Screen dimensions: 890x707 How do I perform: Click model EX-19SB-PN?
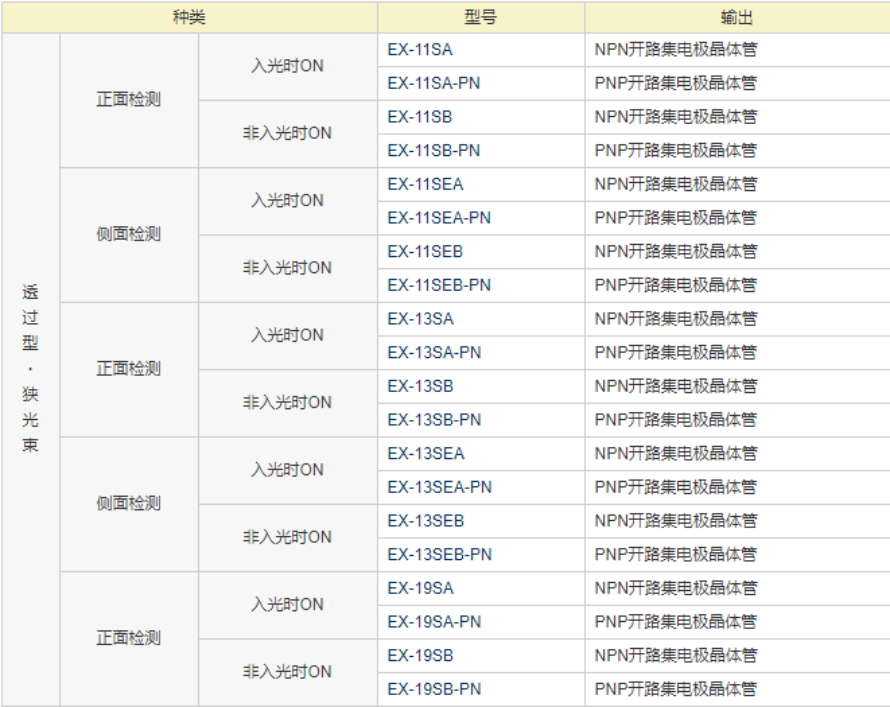(x=434, y=689)
